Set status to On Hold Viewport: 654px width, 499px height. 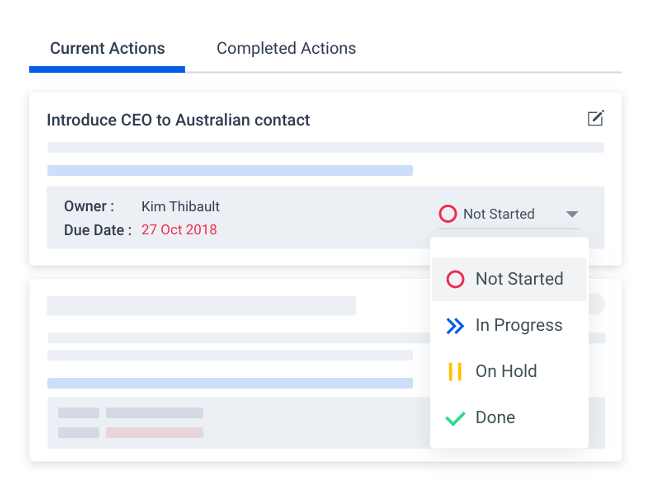506,371
